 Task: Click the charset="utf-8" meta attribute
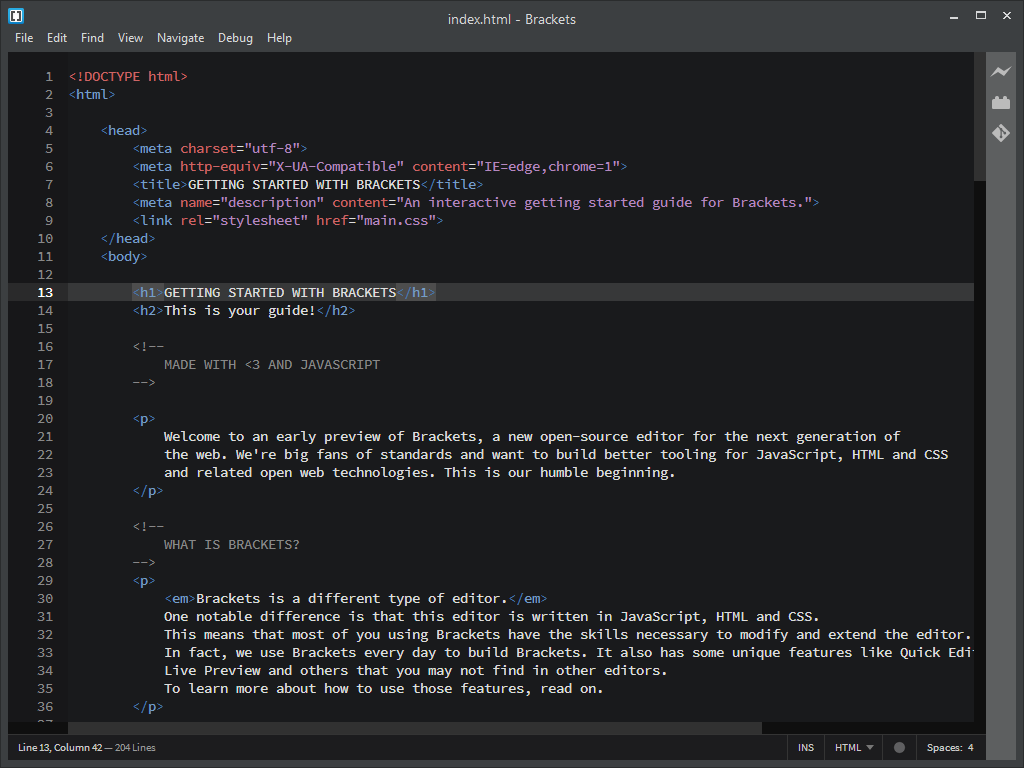click(x=240, y=148)
